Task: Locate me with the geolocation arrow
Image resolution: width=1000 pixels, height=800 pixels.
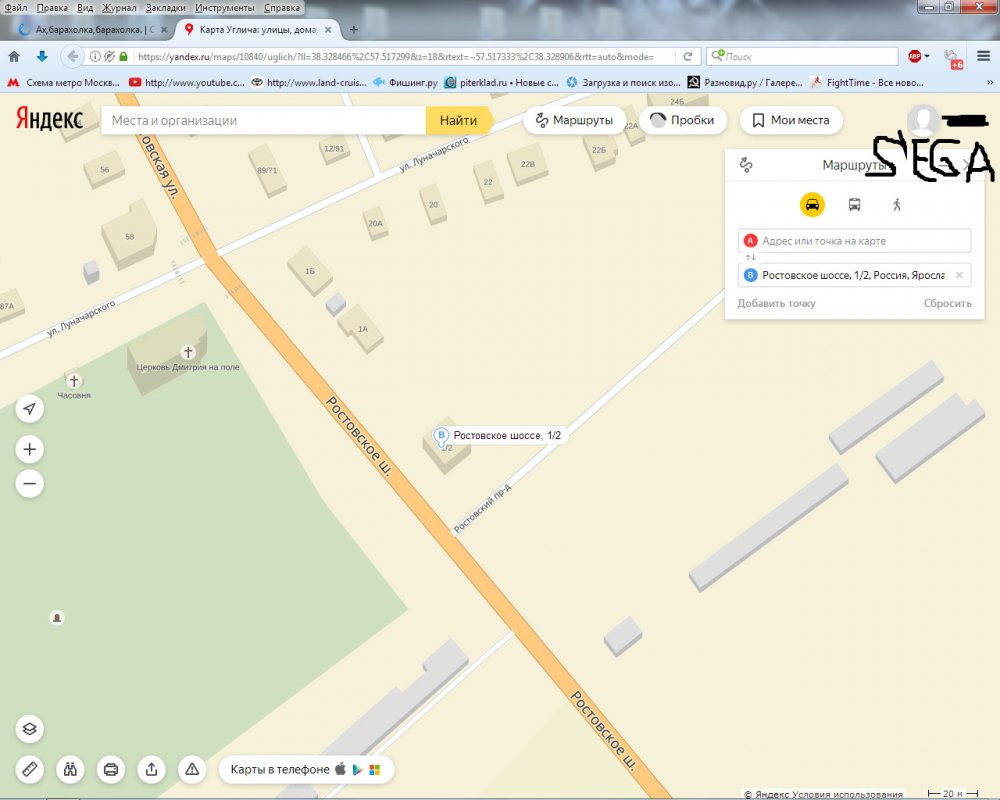Action: click(x=30, y=409)
